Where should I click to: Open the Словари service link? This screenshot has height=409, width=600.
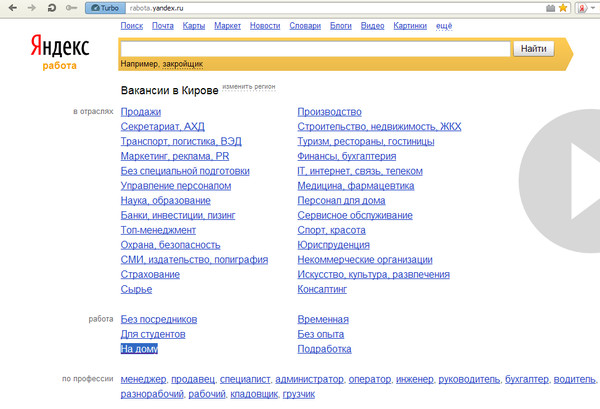pyautogui.click(x=305, y=26)
